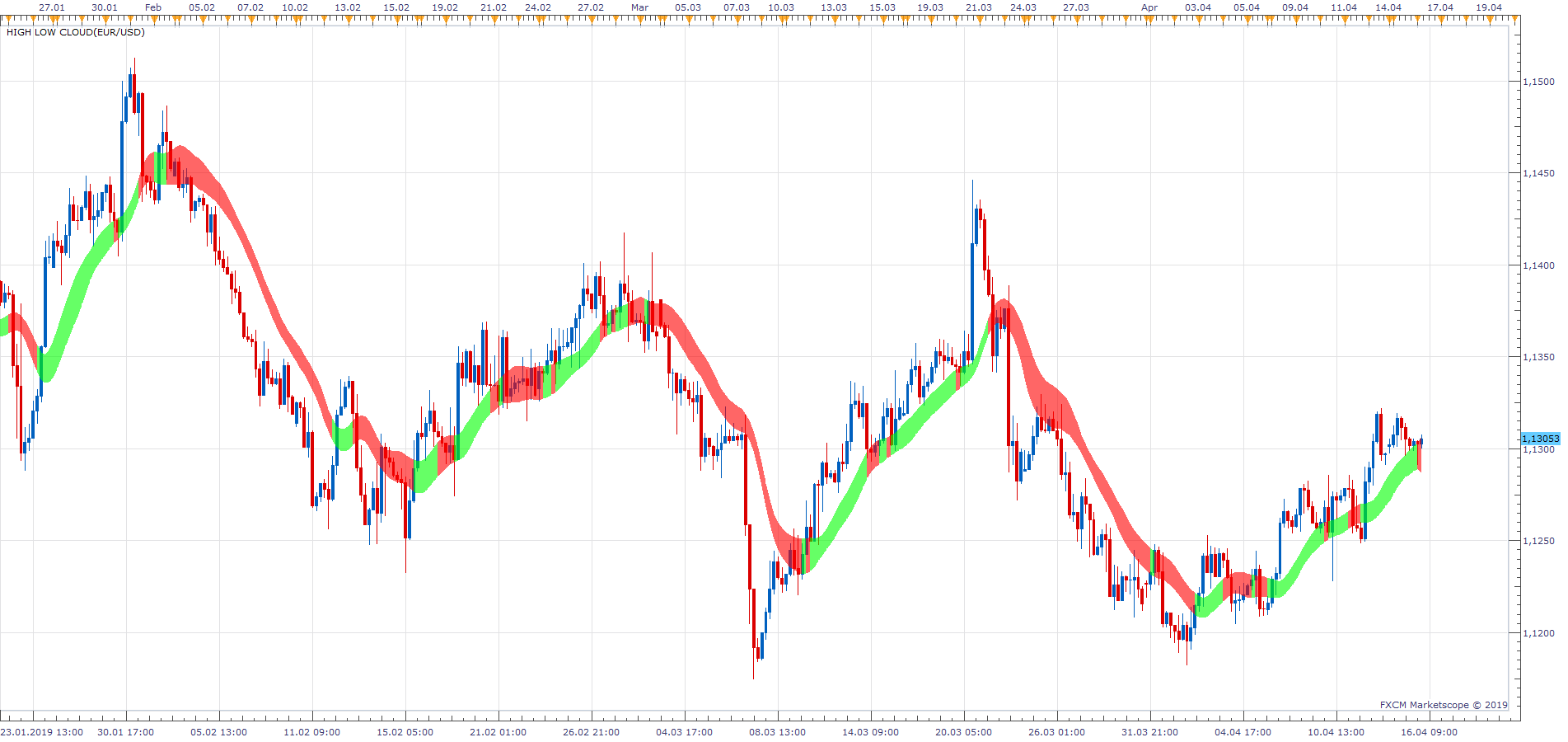Click the top timeline date 10.02
The height and width of the screenshot is (742, 1568).
[x=295, y=7]
